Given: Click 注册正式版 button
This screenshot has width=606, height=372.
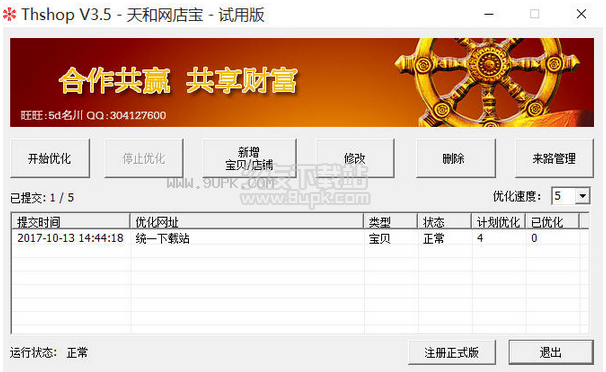Looking at the screenshot, I should pos(452,352).
